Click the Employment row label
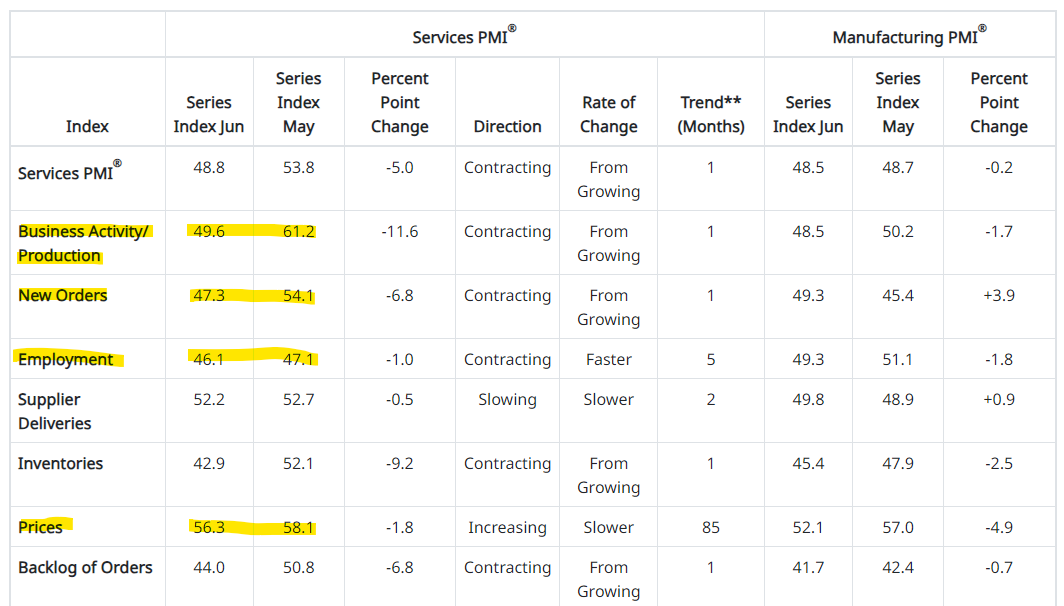This screenshot has height=606, width=1064. tap(65, 359)
